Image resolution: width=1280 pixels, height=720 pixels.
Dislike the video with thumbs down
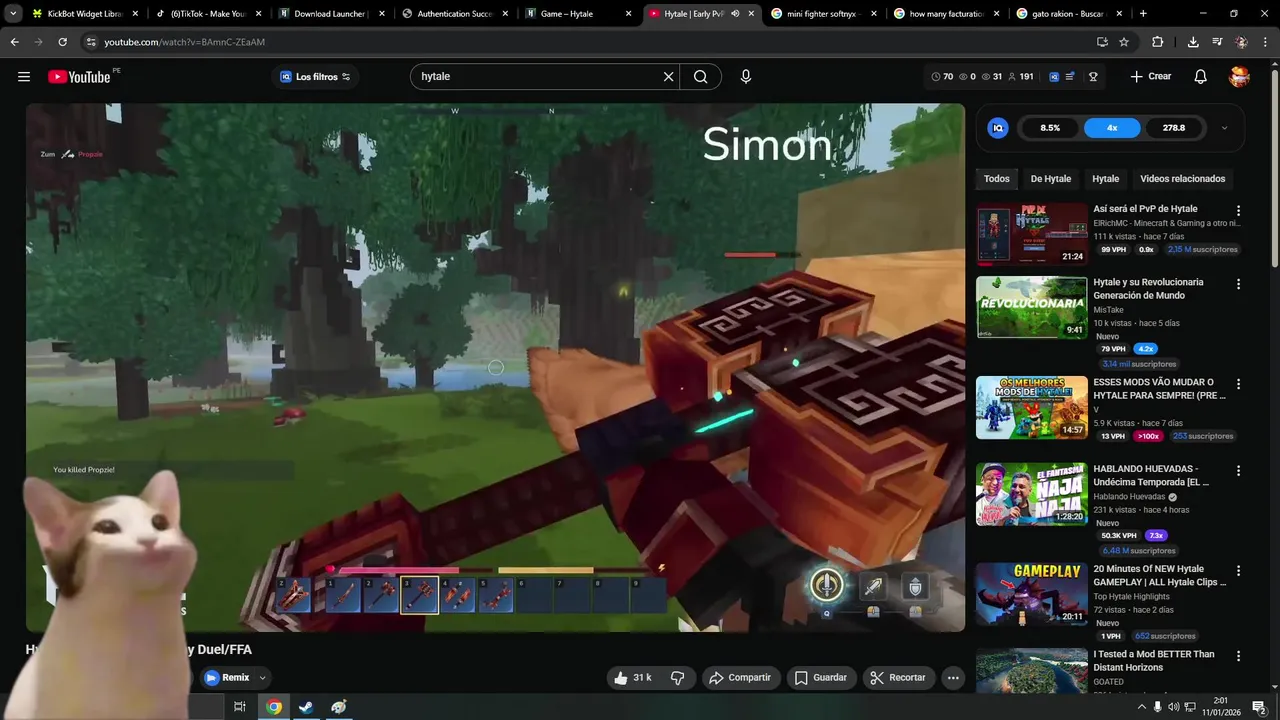click(x=677, y=678)
